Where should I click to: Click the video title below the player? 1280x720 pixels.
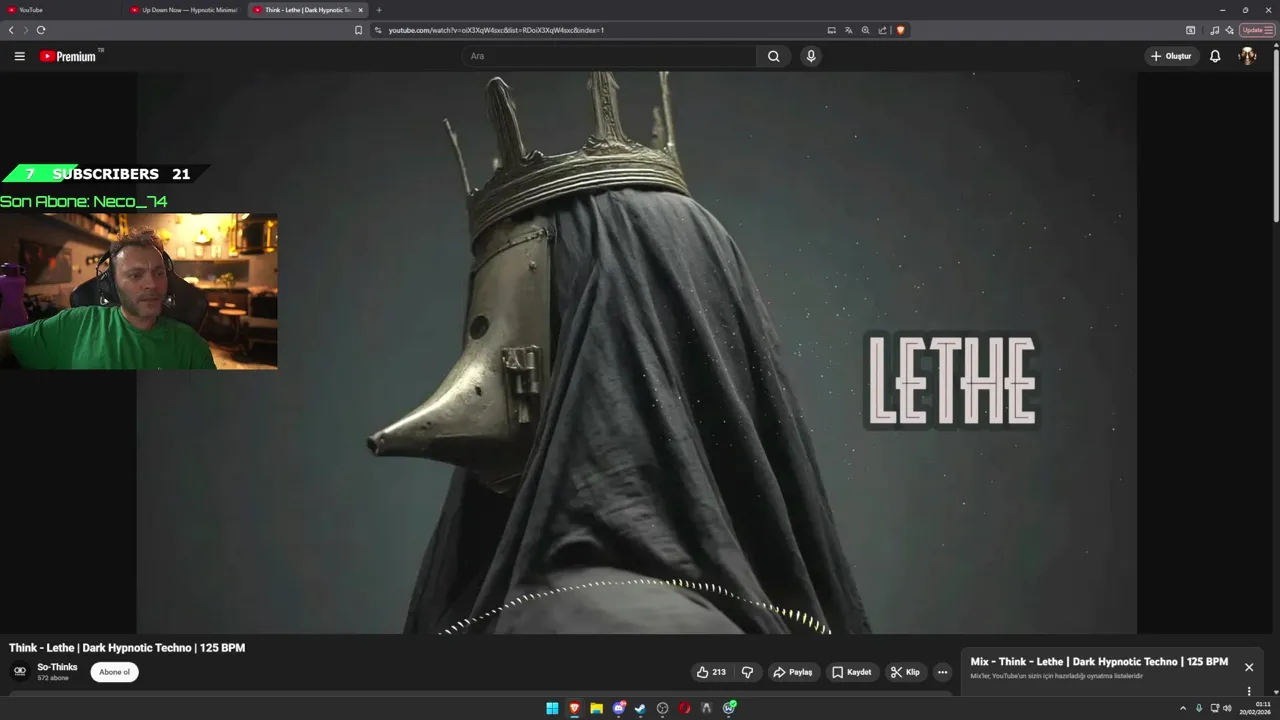tap(127, 648)
